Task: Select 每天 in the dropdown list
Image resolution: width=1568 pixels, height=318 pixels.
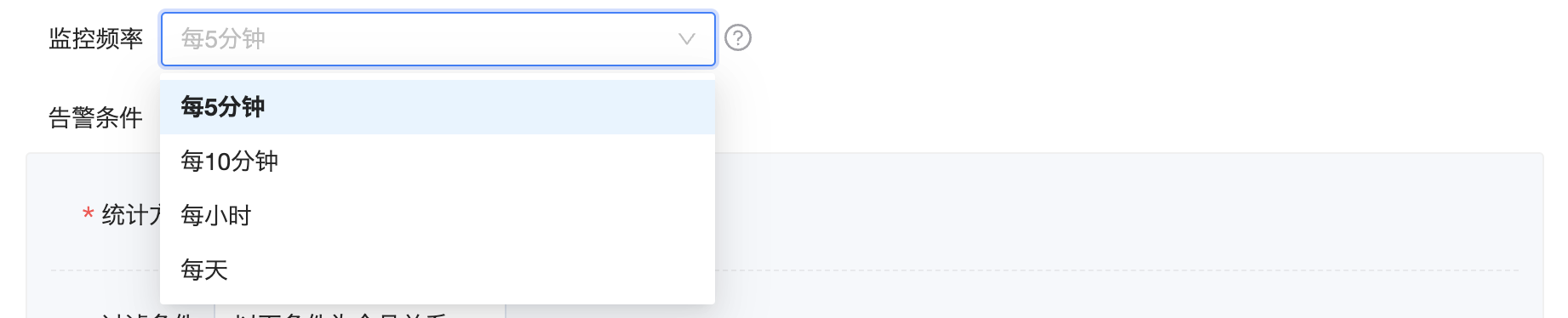Action: [x=438, y=270]
